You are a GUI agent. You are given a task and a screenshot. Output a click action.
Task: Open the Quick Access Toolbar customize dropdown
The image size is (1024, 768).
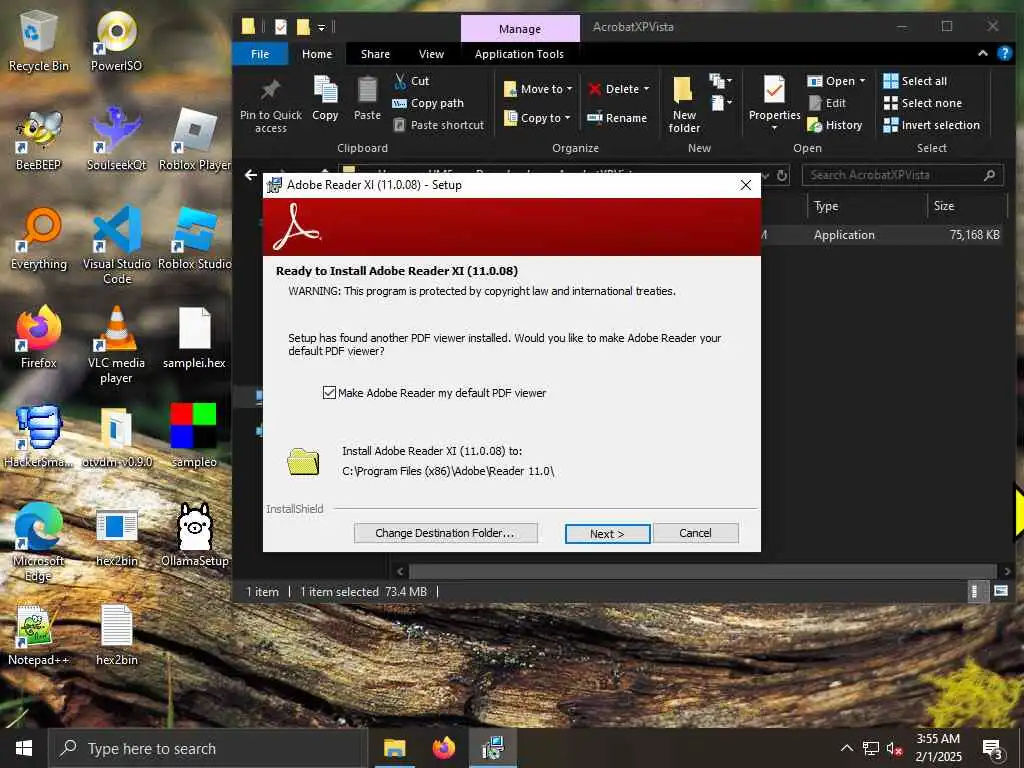click(x=321, y=27)
